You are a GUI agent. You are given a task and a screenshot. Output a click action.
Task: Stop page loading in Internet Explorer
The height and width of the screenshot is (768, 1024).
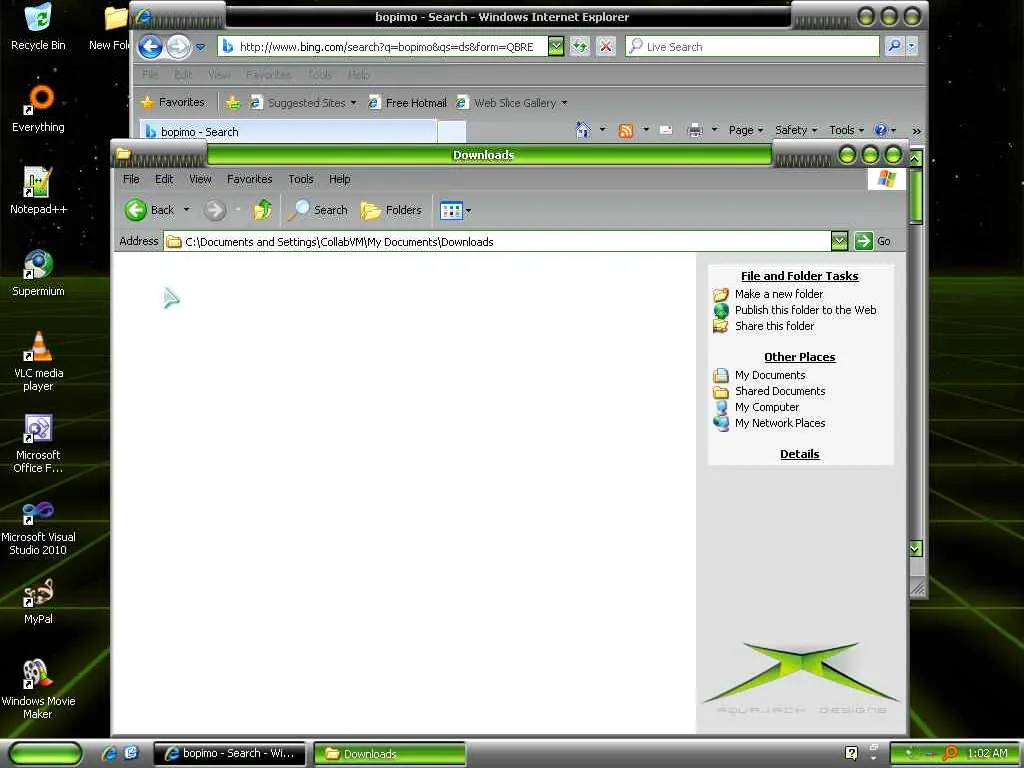(606, 46)
